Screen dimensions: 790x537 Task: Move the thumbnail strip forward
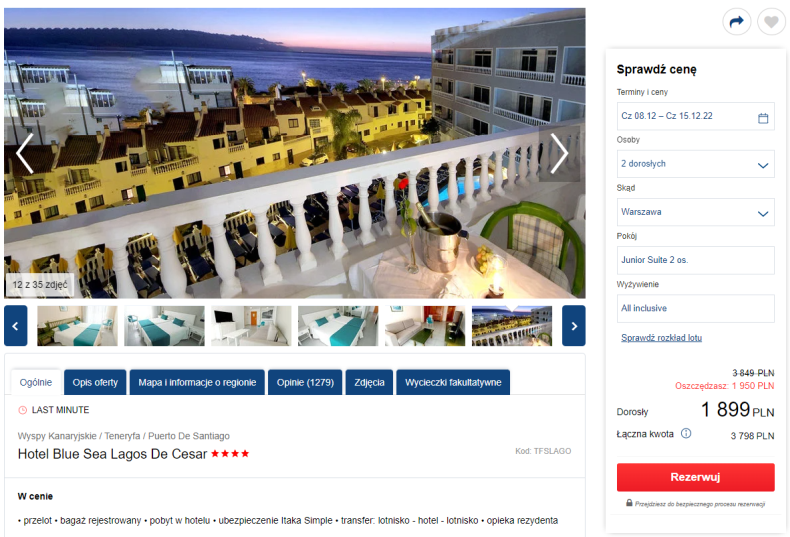(x=574, y=326)
